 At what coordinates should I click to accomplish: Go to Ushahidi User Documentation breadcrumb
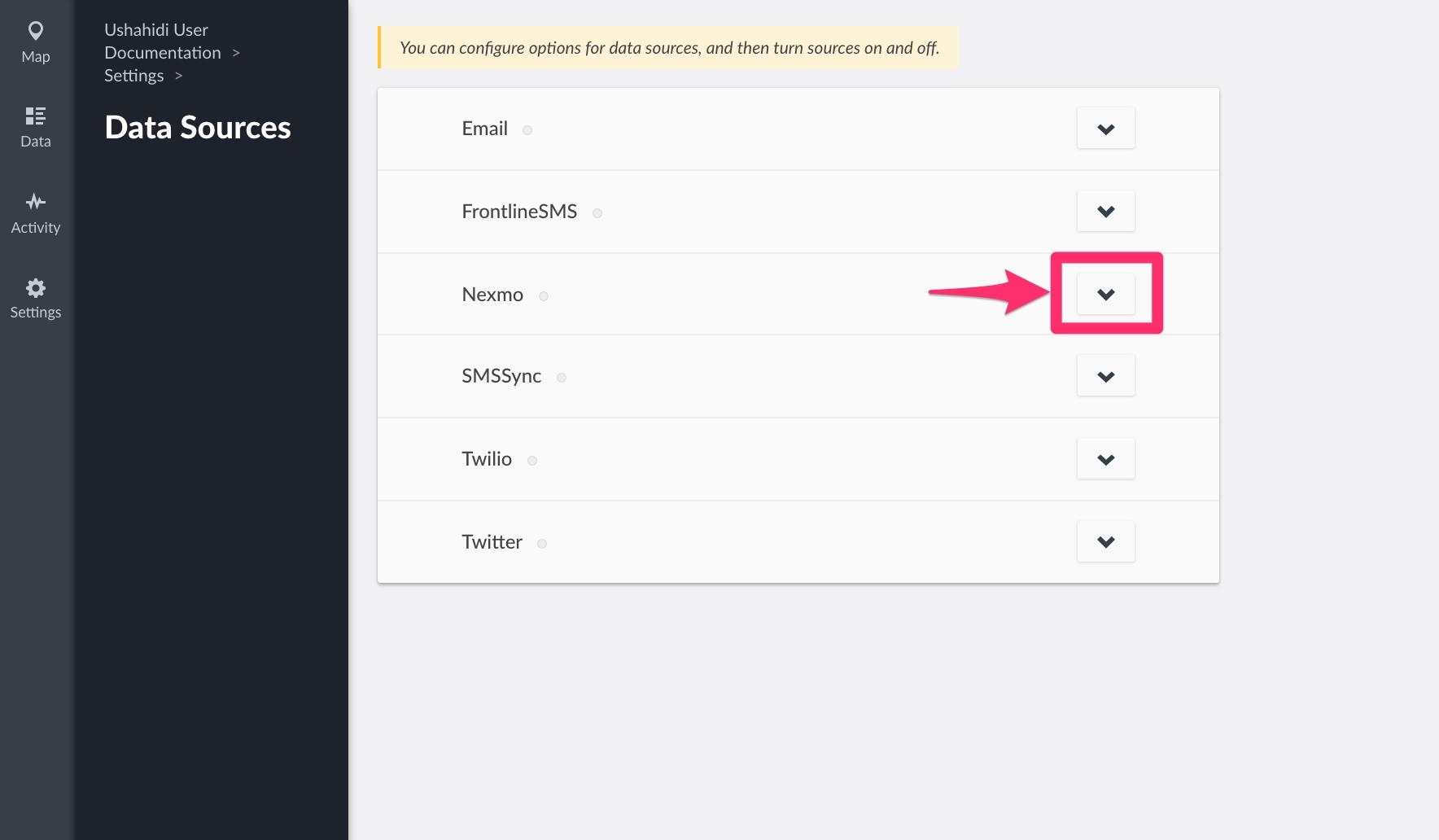pos(162,42)
